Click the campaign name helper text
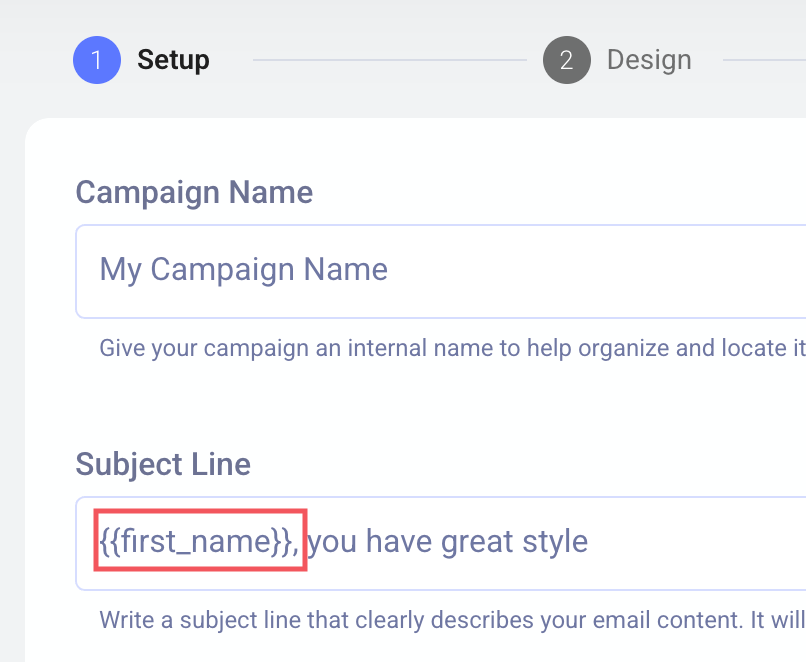This screenshot has width=806, height=662. pyautogui.click(x=440, y=348)
